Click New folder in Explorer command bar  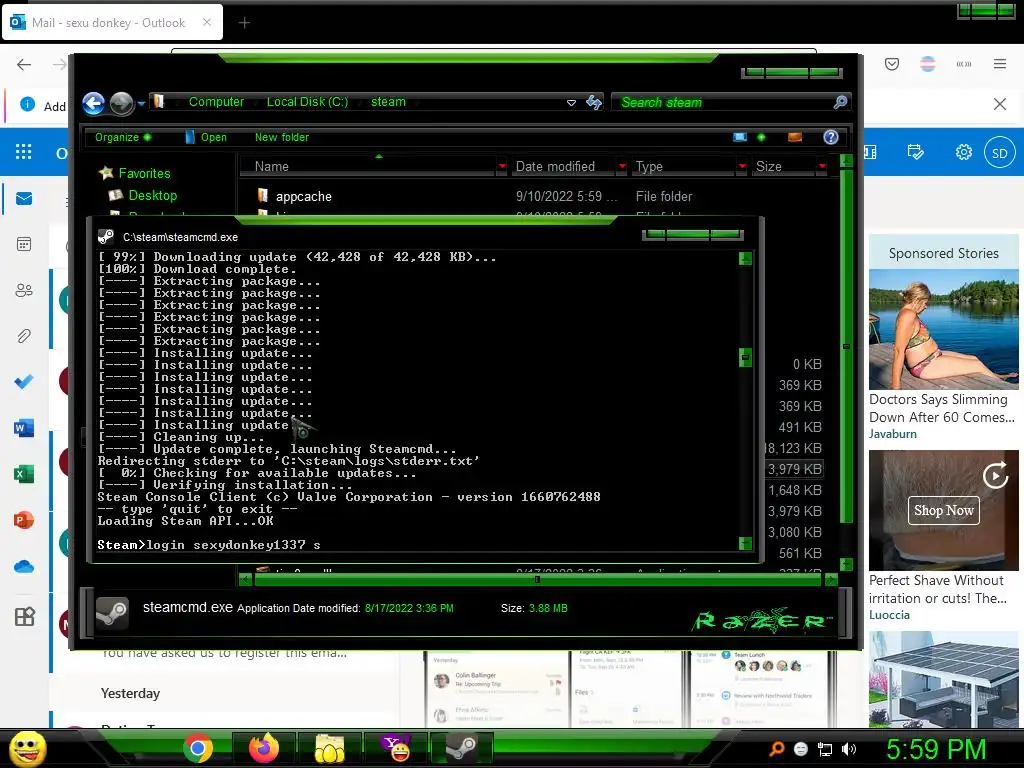click(x=281, y=137)
